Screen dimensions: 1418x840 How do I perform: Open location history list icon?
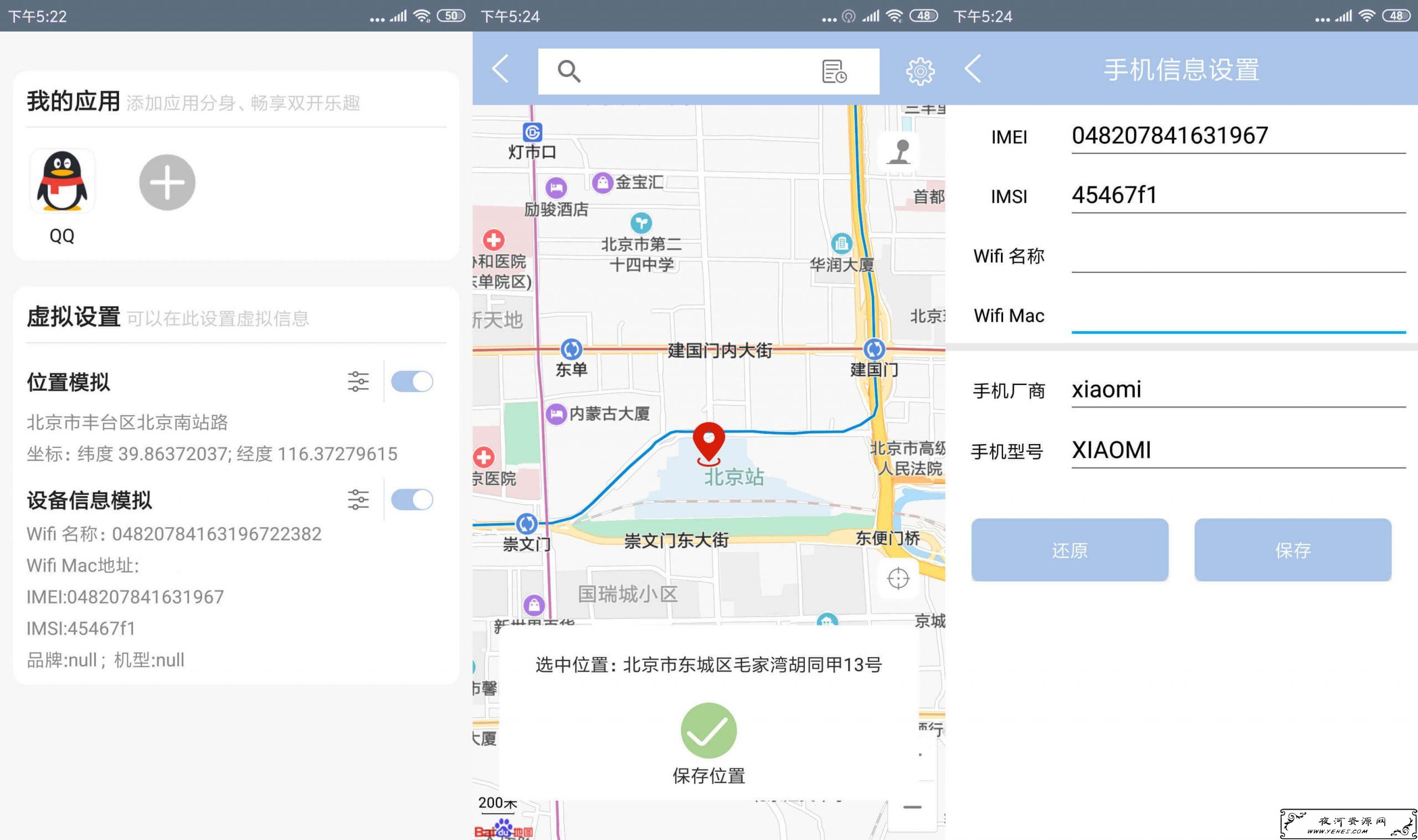(834, 71)
